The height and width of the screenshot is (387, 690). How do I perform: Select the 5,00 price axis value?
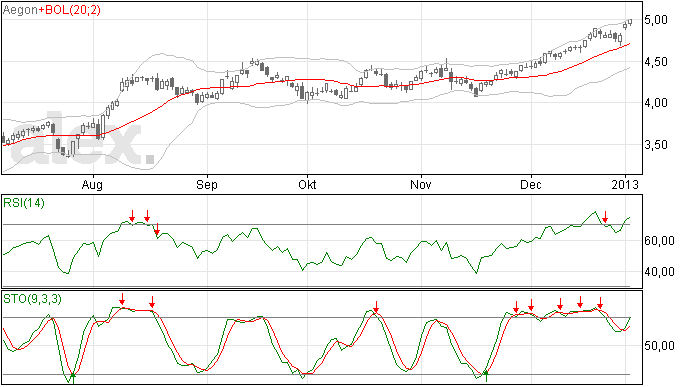click(656, 20)
